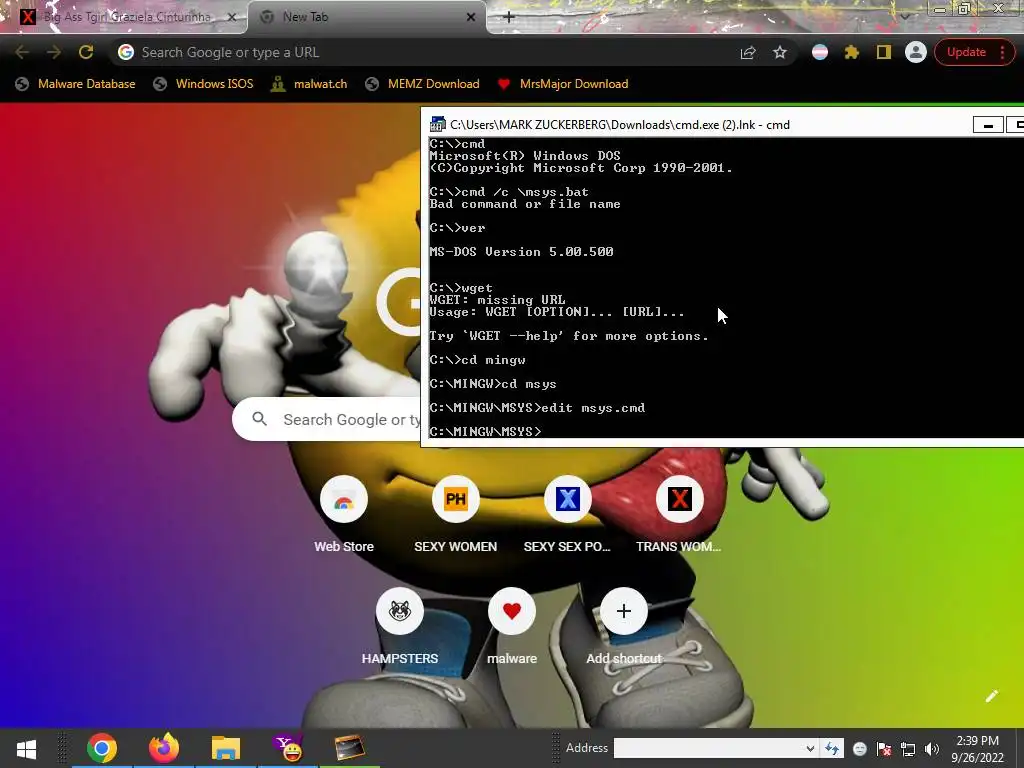Open malwat.ch bookmark
The width and height of the screenshot is (1024, 768).
pyautogui.click(x=309, y=84)
